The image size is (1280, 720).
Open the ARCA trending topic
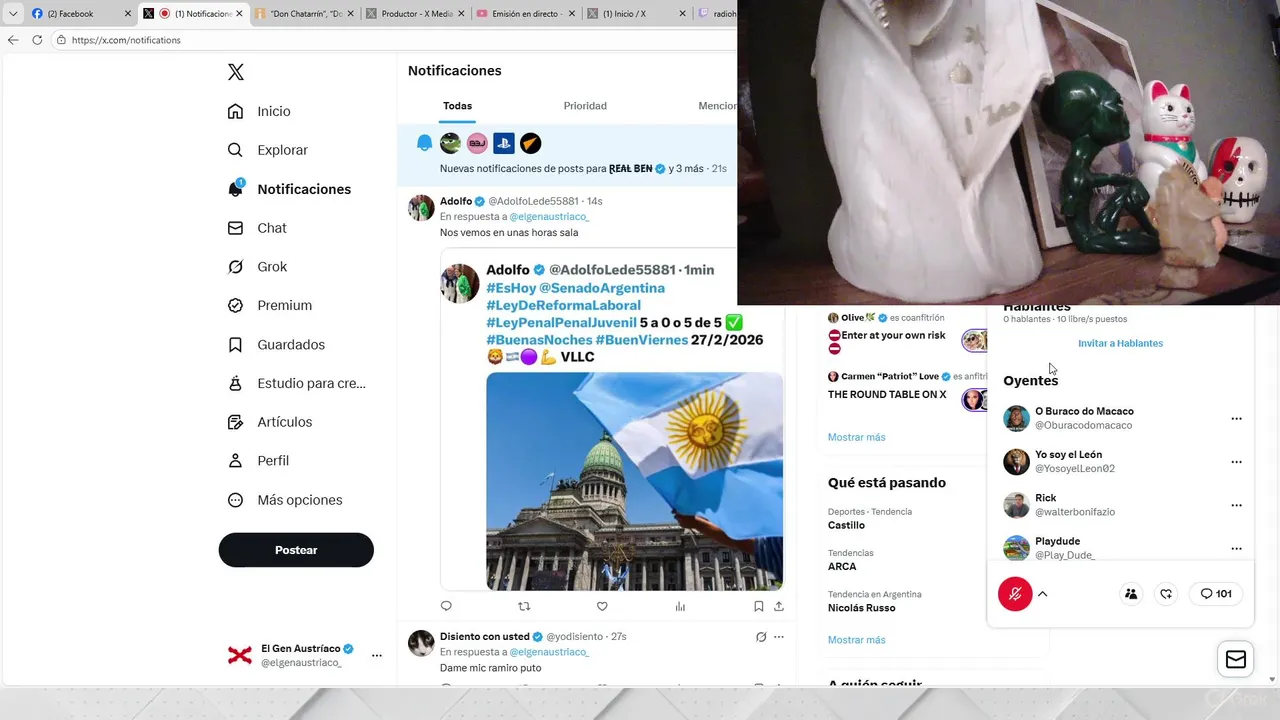(x=842, y=566)
